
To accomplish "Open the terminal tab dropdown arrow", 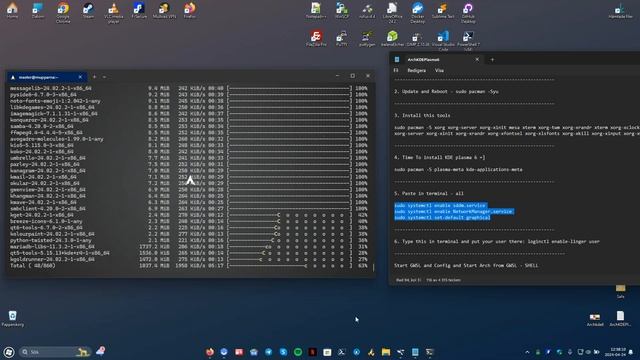I will (x=104, y=77).
